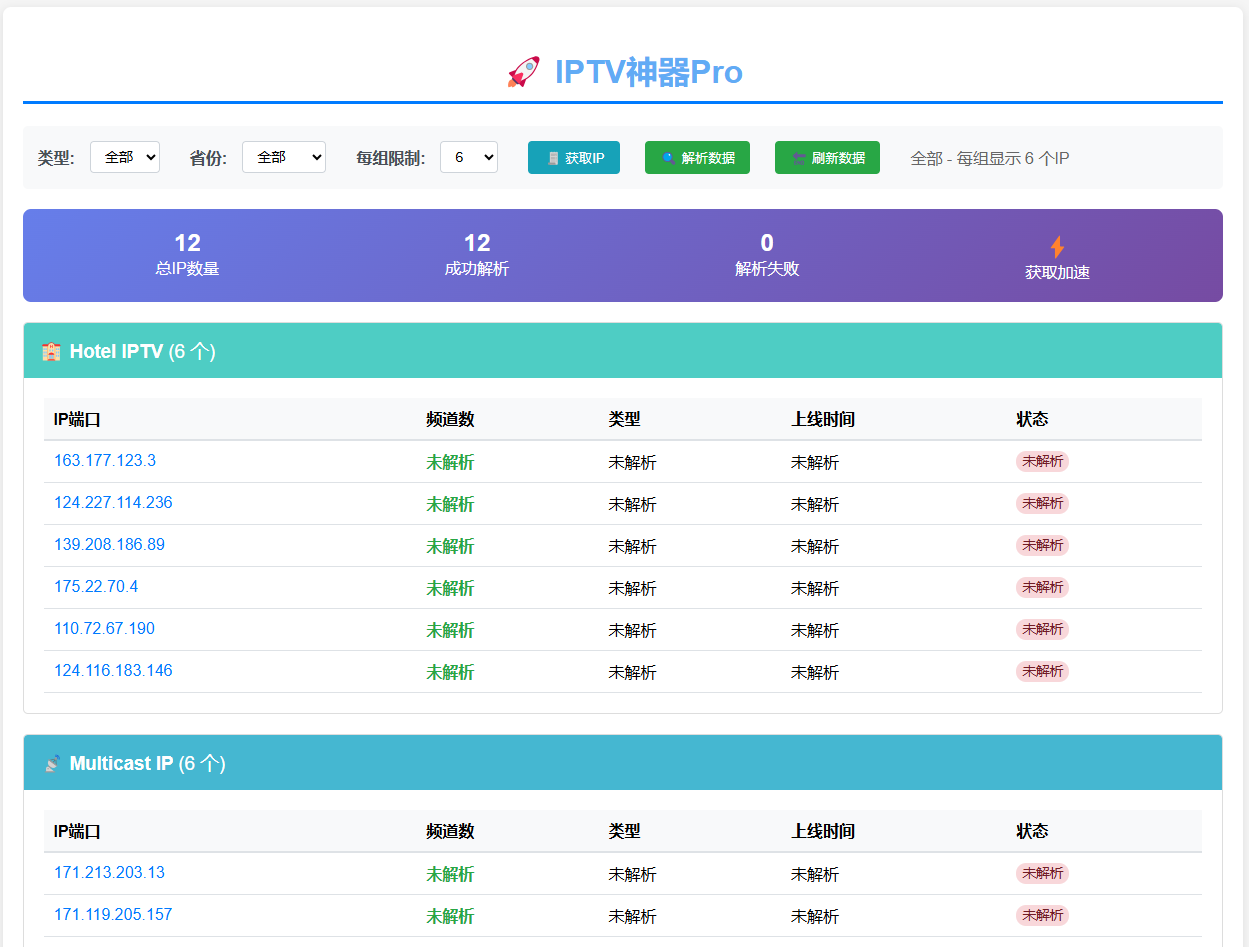
Task: Click the 未解析 status badge for 139.208.186.89
Action: (x=1042, y=545)
